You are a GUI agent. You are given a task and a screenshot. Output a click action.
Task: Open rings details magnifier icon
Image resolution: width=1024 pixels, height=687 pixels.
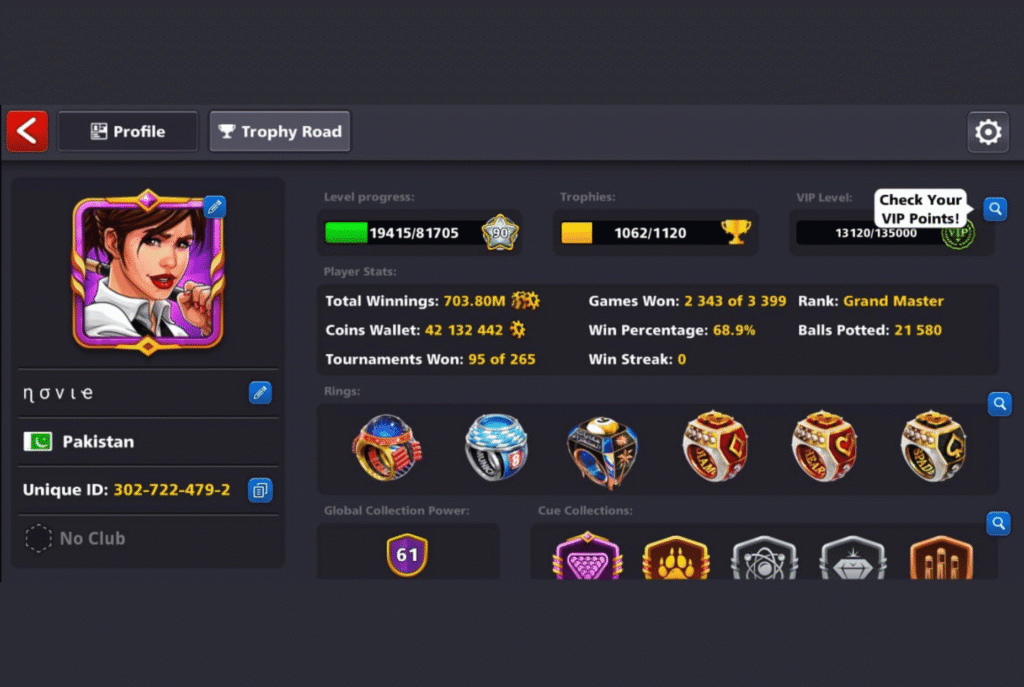click(999, 404)
